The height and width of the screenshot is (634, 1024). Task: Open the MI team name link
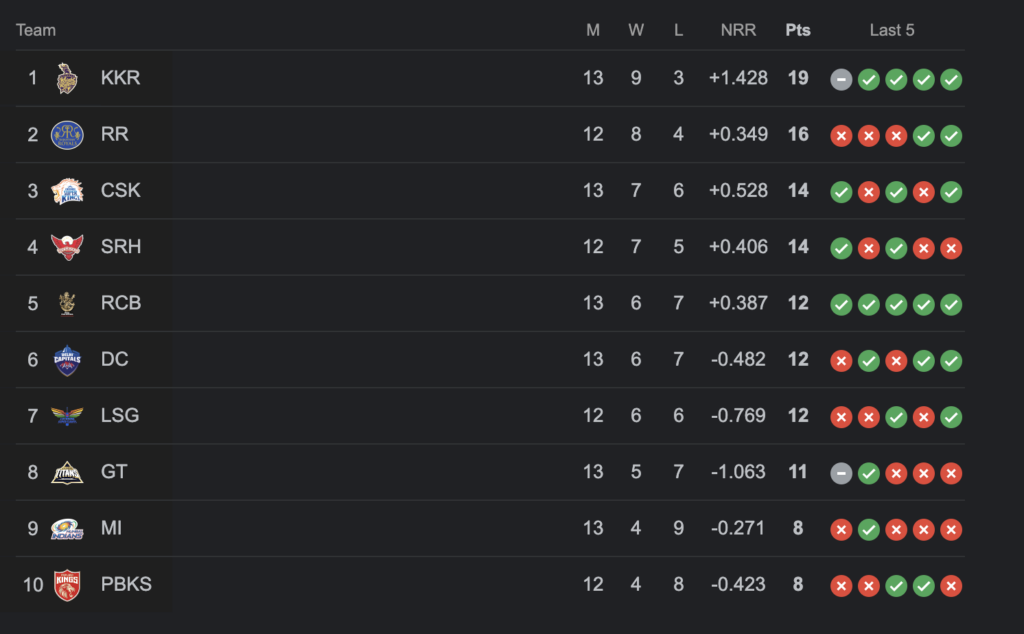(x=111, y=528)
